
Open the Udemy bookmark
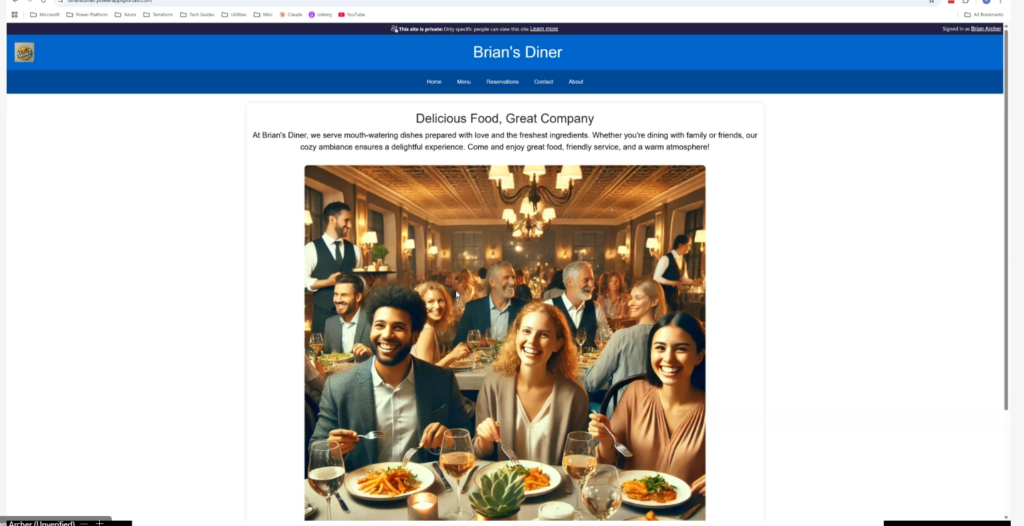(321, 14)
